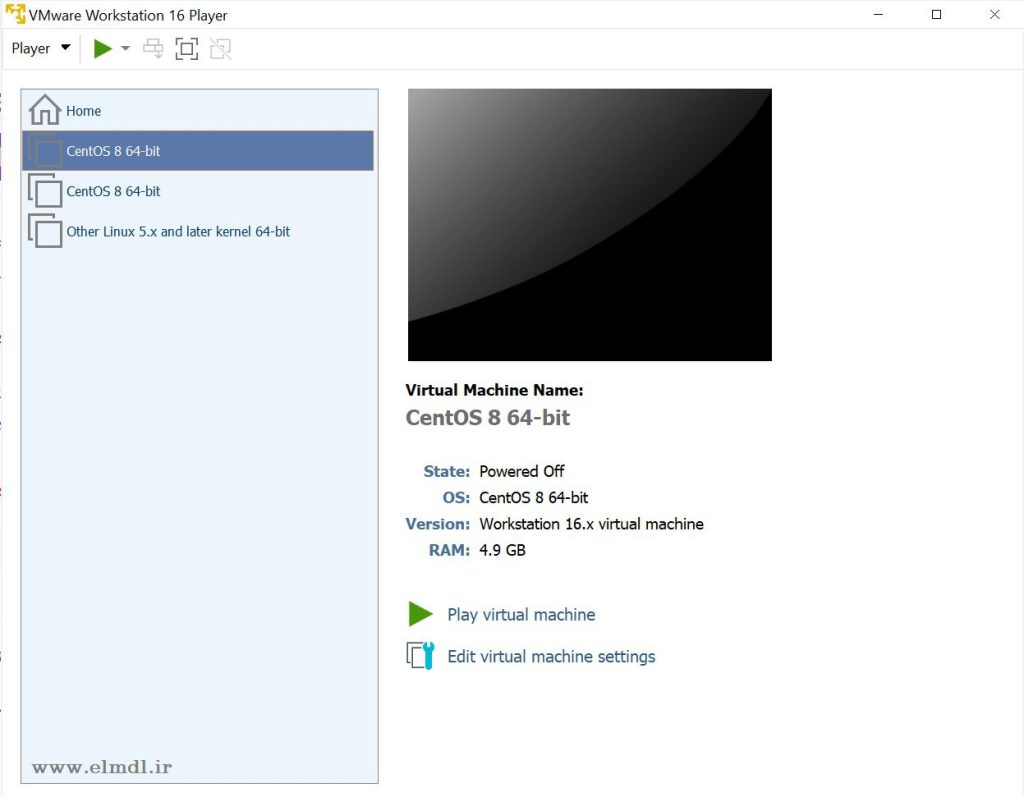Click the green triangle beside Play virtual machine

pos(420,614)
